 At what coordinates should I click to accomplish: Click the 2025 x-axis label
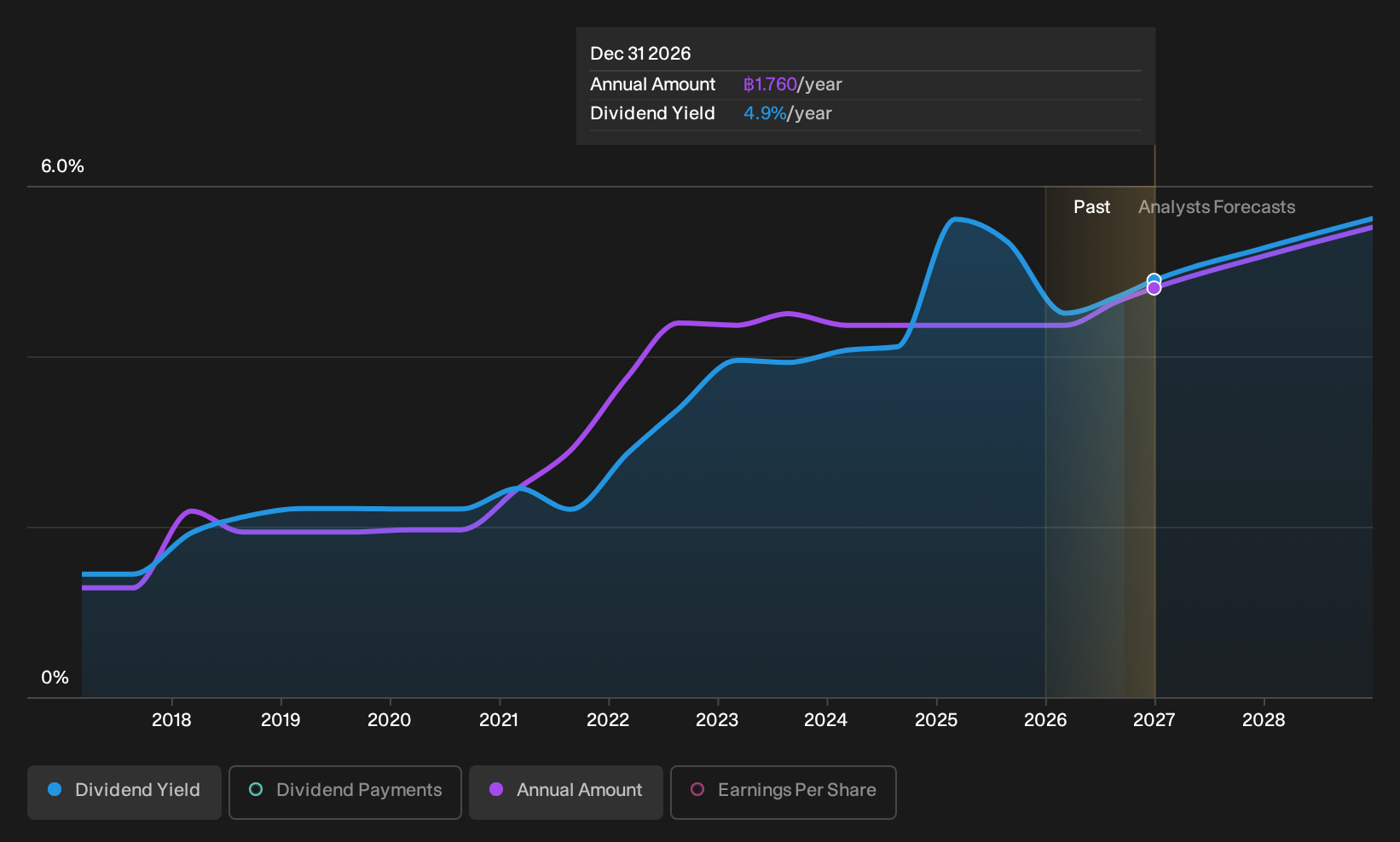click(x=936, y=720)
